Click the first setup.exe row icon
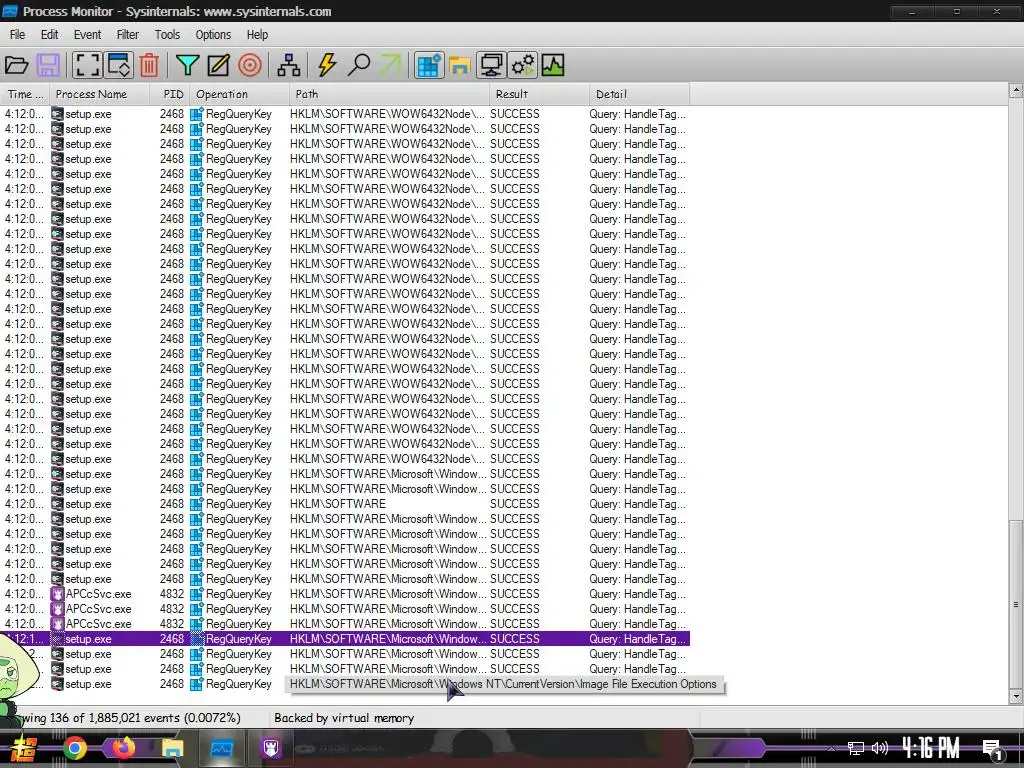The height and width of the screenshot is (768, 1024). (57, 114)
